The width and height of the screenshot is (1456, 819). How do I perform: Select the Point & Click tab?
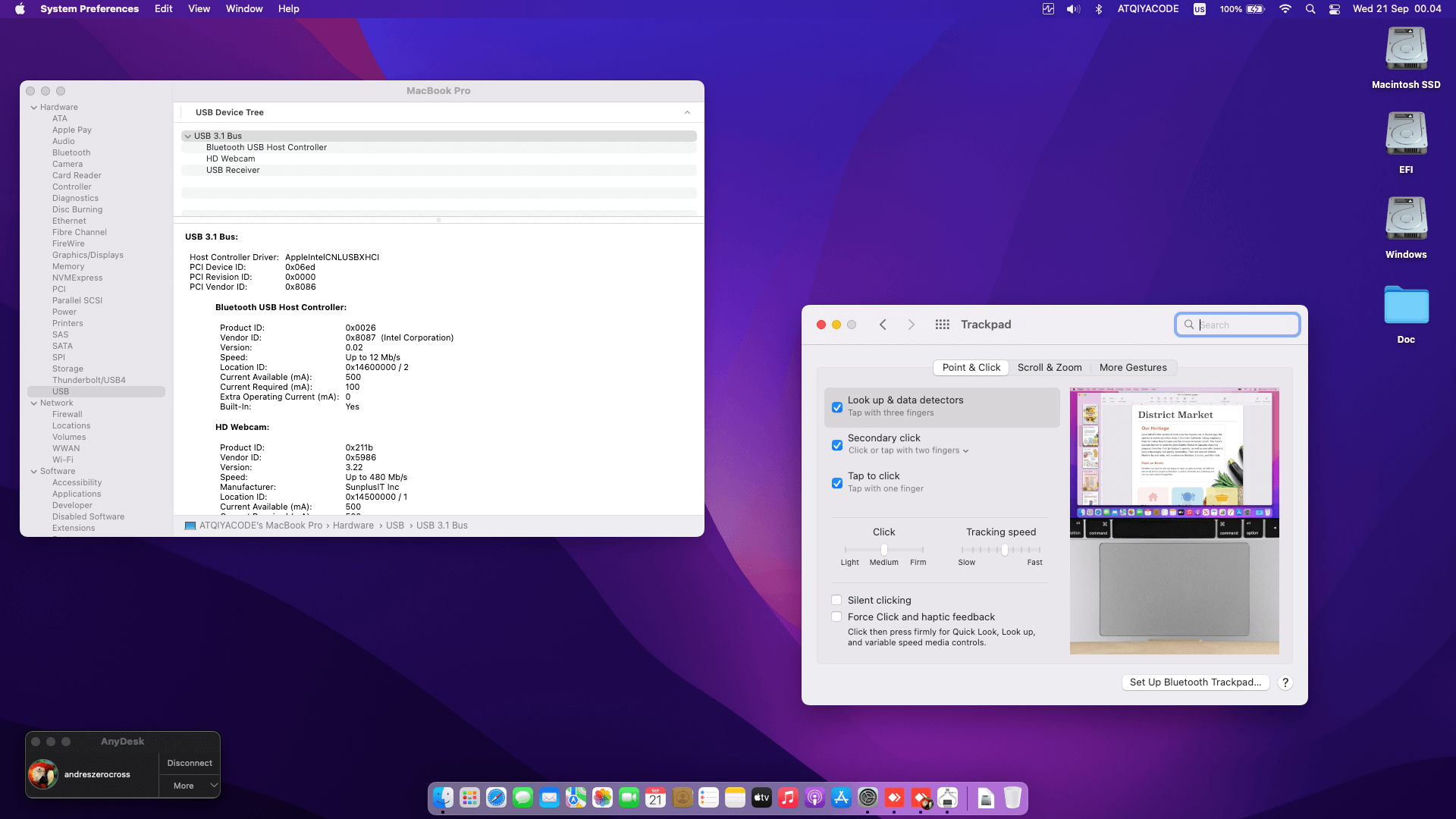[x=971, y=368]
